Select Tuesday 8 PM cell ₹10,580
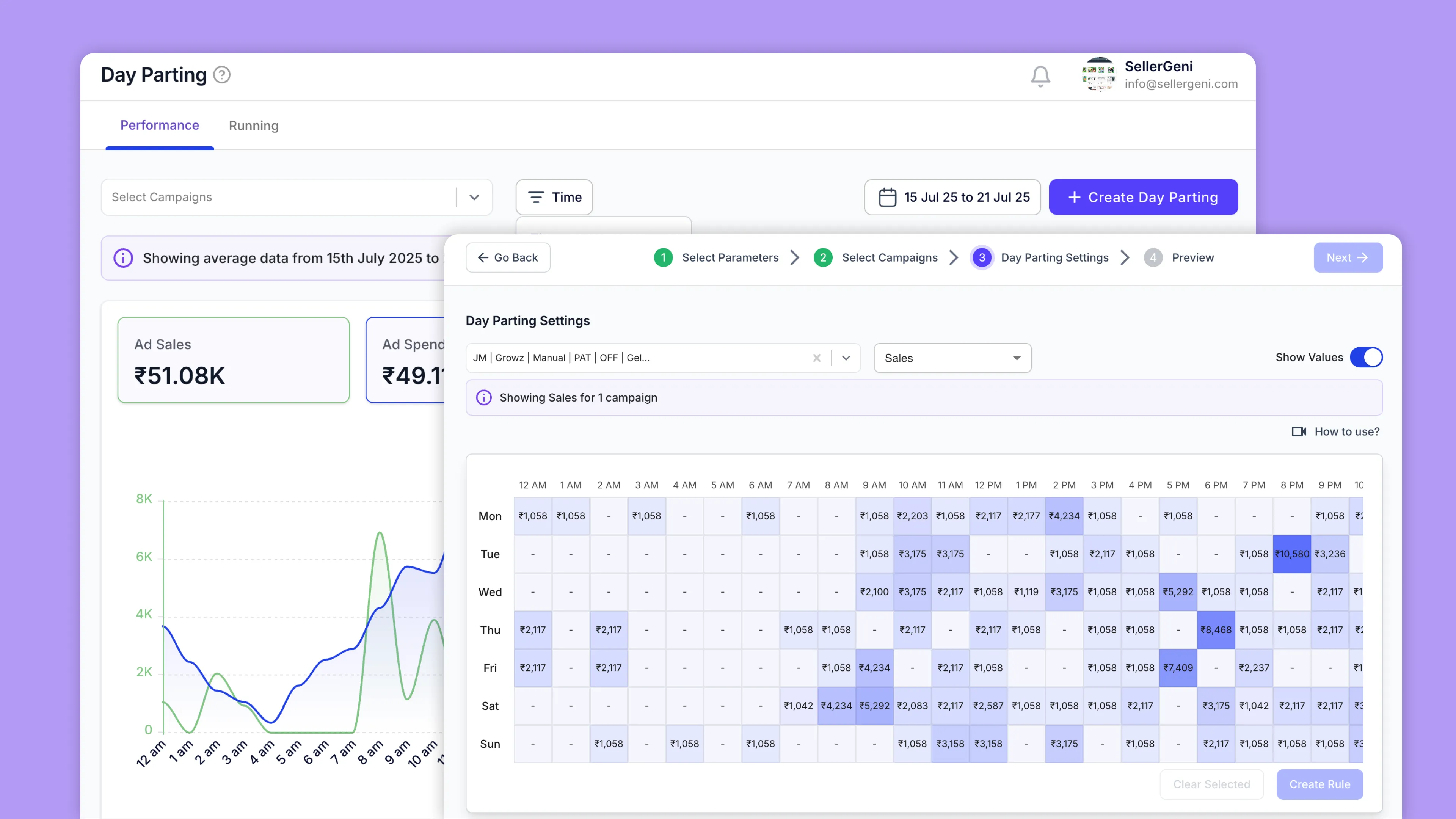 click(1291, 554)
